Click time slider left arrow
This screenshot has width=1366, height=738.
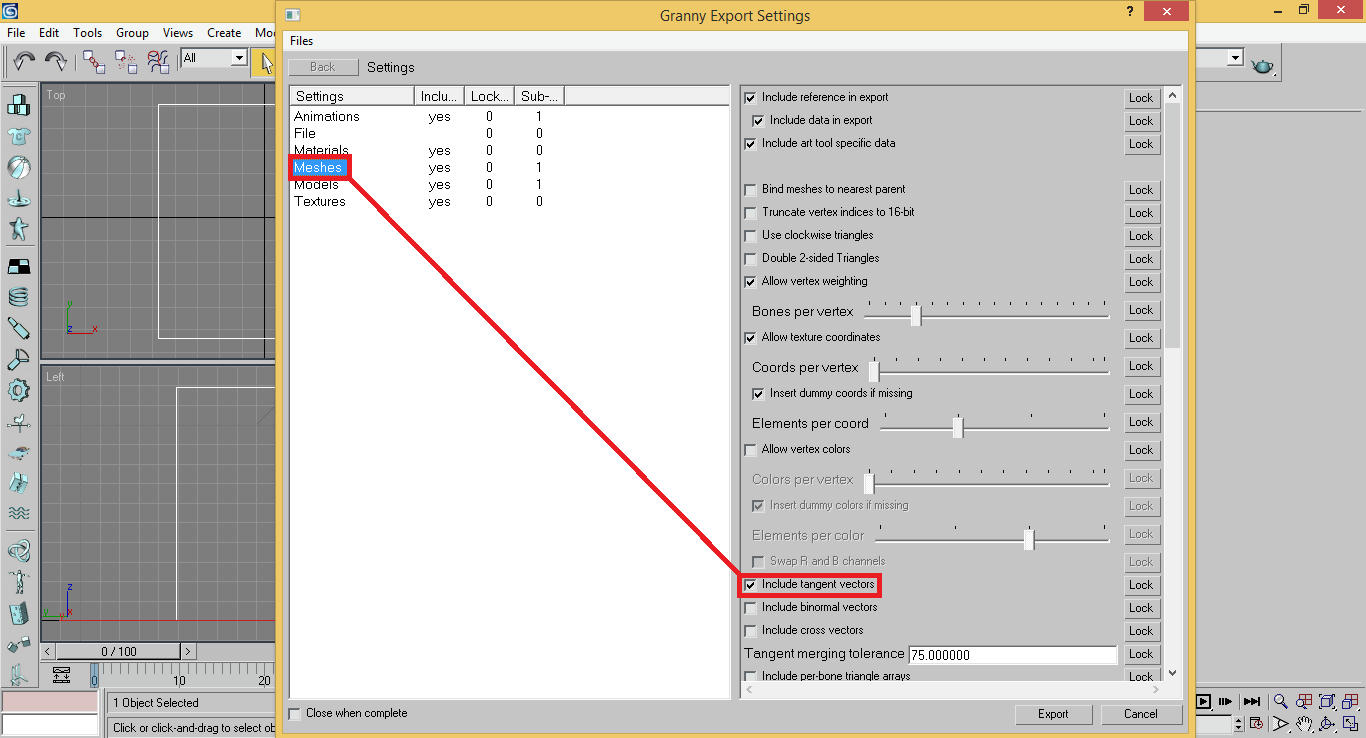coord(50,652)
